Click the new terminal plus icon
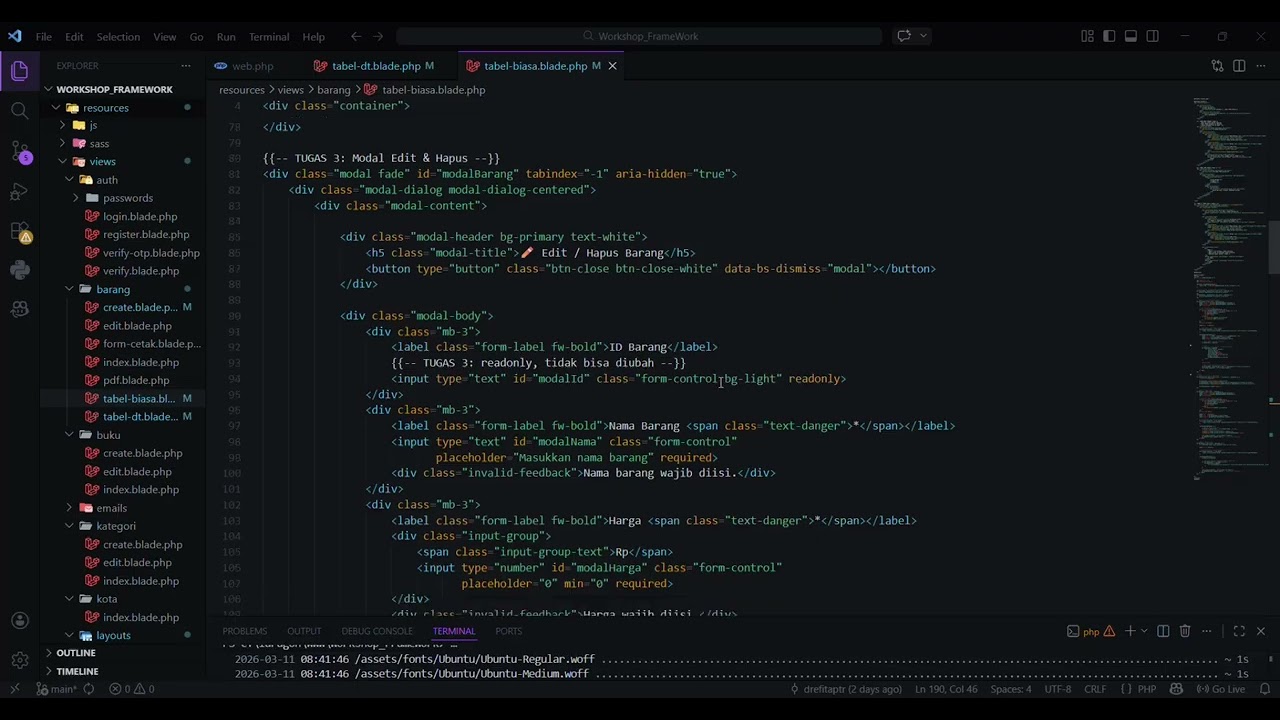The image size is (1280, 720). tap(1130, 631)
